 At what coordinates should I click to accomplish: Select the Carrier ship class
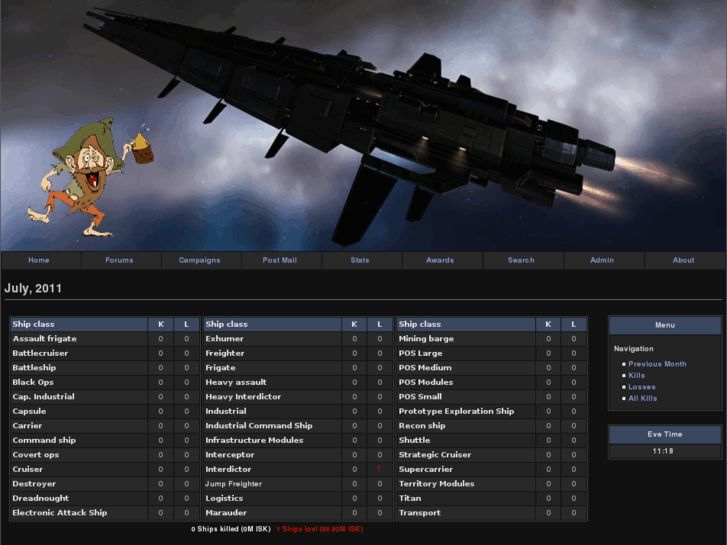[27, 425]
